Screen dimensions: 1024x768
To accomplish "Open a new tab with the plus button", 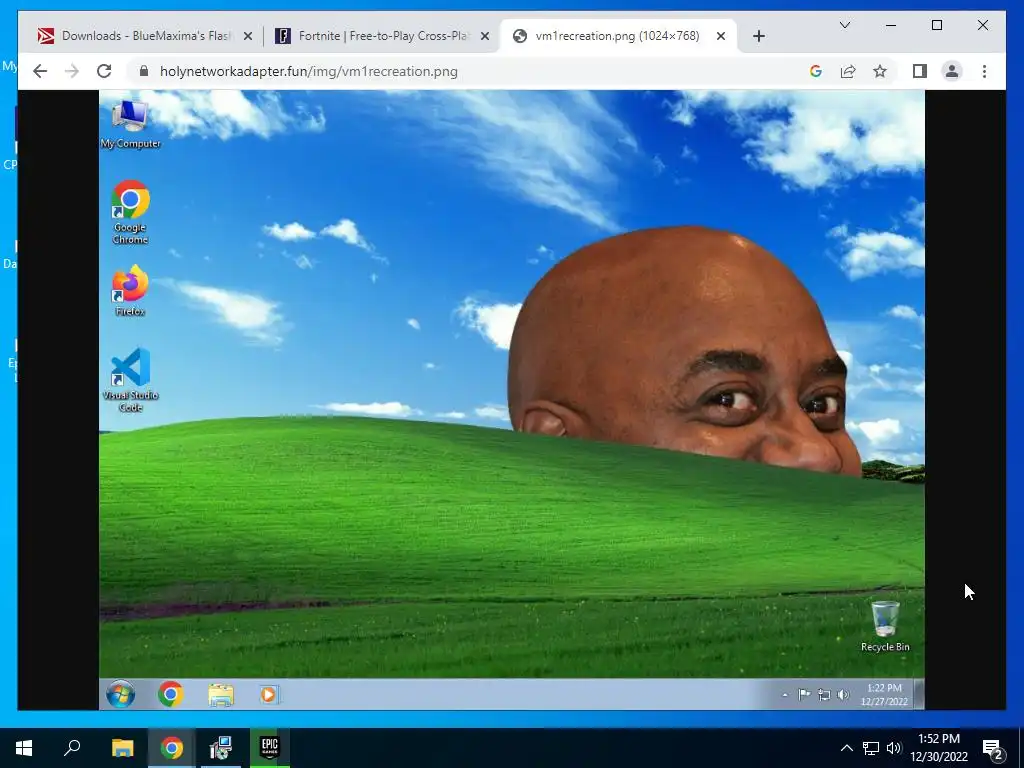I will (758, 37).
